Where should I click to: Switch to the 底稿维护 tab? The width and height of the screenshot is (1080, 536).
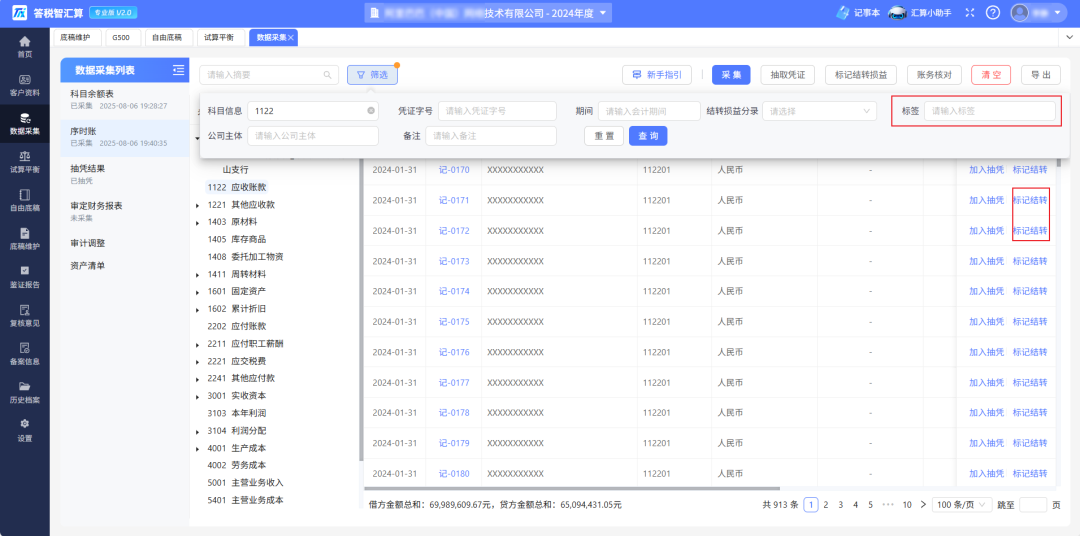click(77, 38)
